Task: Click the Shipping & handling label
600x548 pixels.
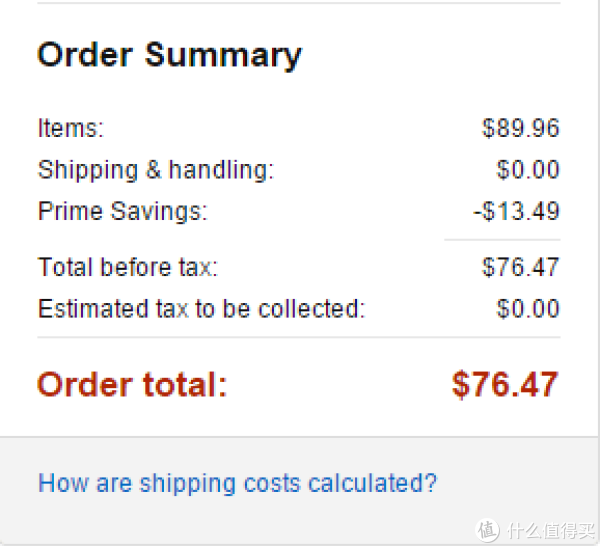Action: click(156, 170)
